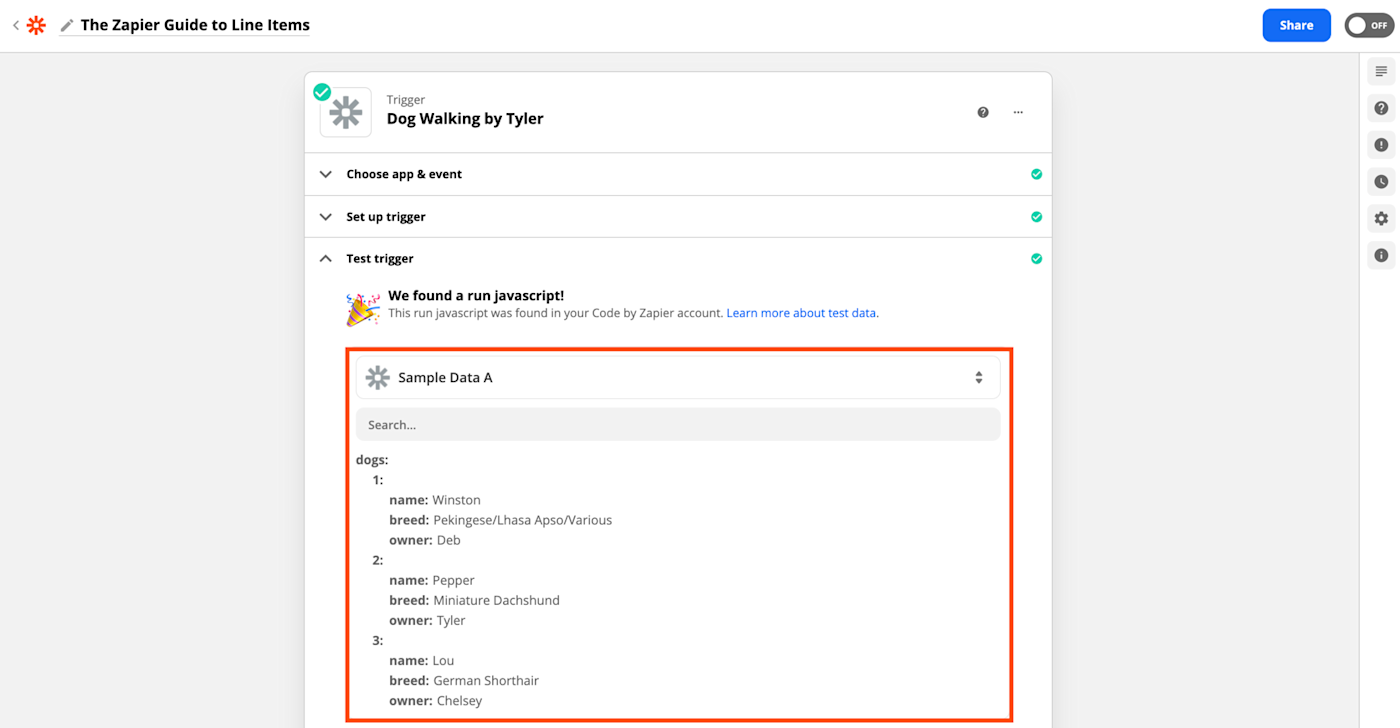The image size is (1400, 728).
Task: Click the back arrow next to Zapier logo
Action: click(x=15, y=25)
